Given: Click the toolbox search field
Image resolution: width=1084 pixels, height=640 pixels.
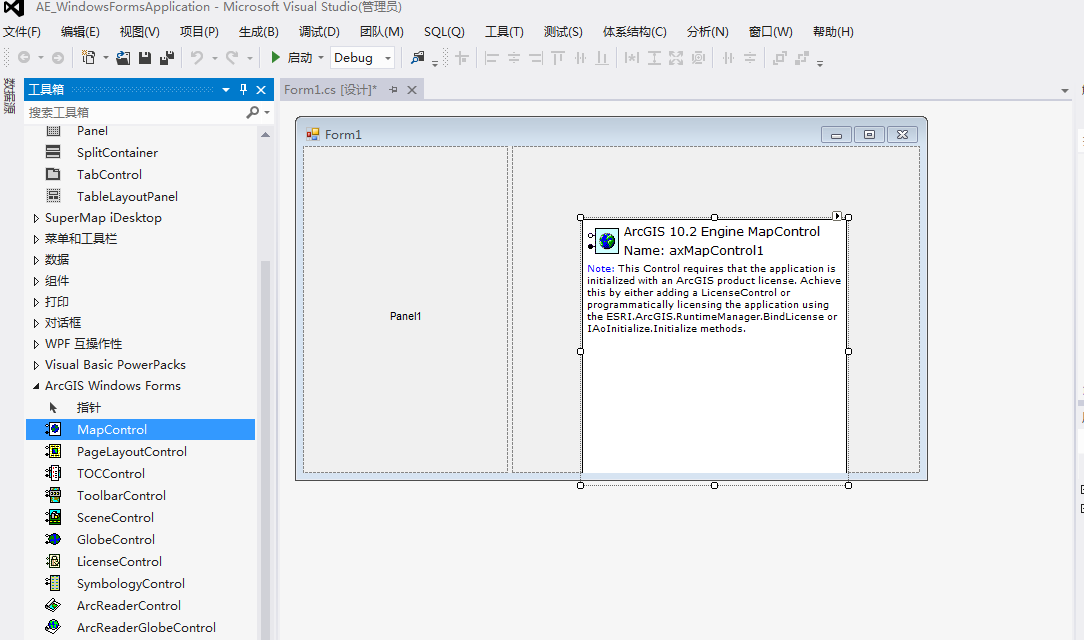Looking at the screenshot, I should pos(136,112).
